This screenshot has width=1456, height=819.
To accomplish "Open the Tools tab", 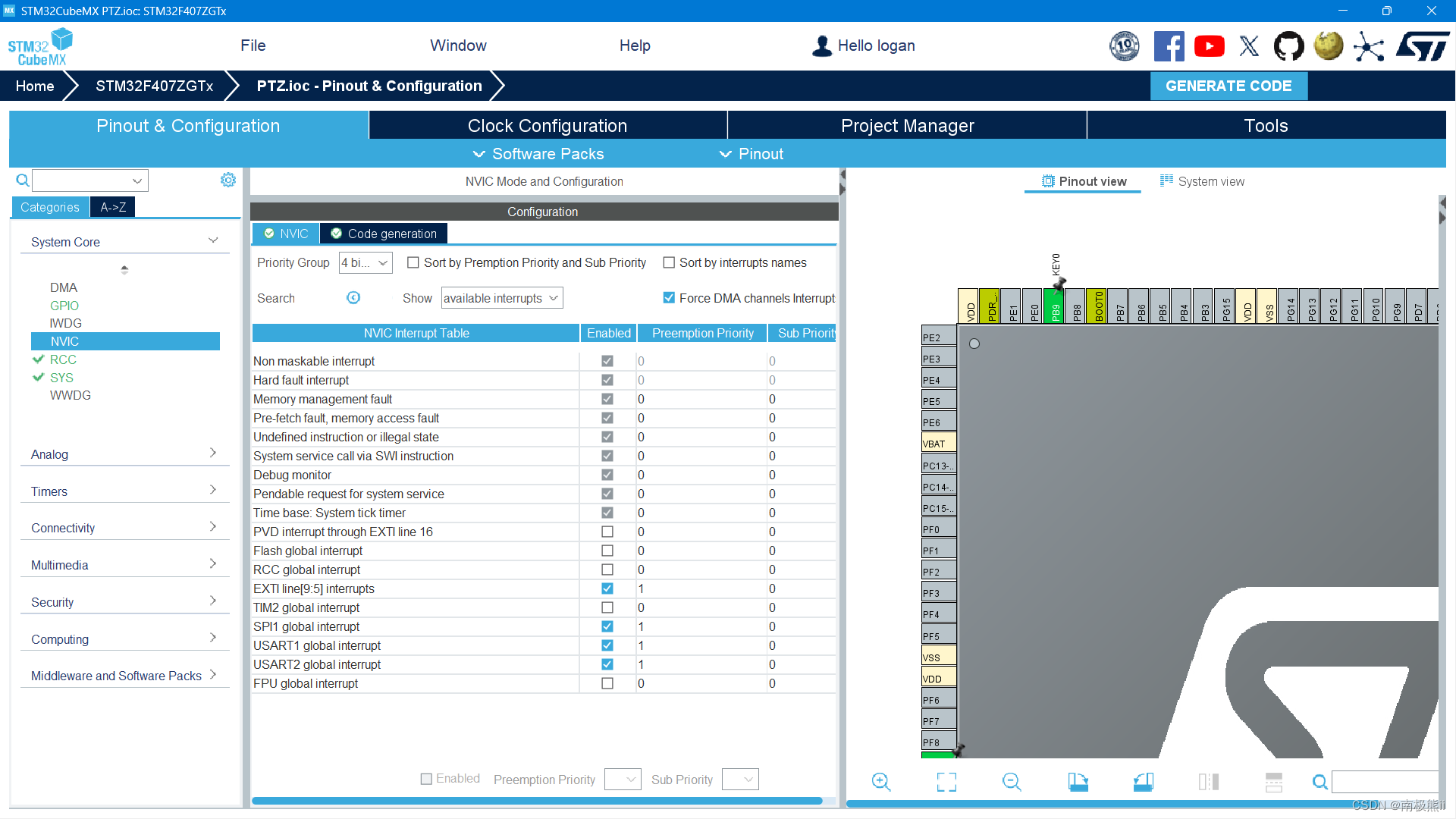I will (1266, 126).
